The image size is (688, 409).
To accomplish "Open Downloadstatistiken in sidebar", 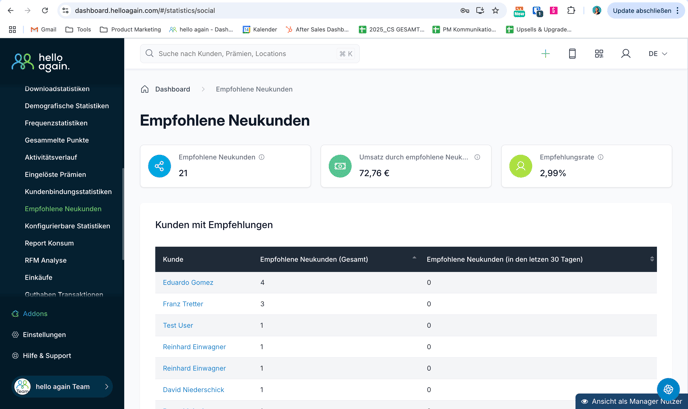I will [x=57, y=89].
